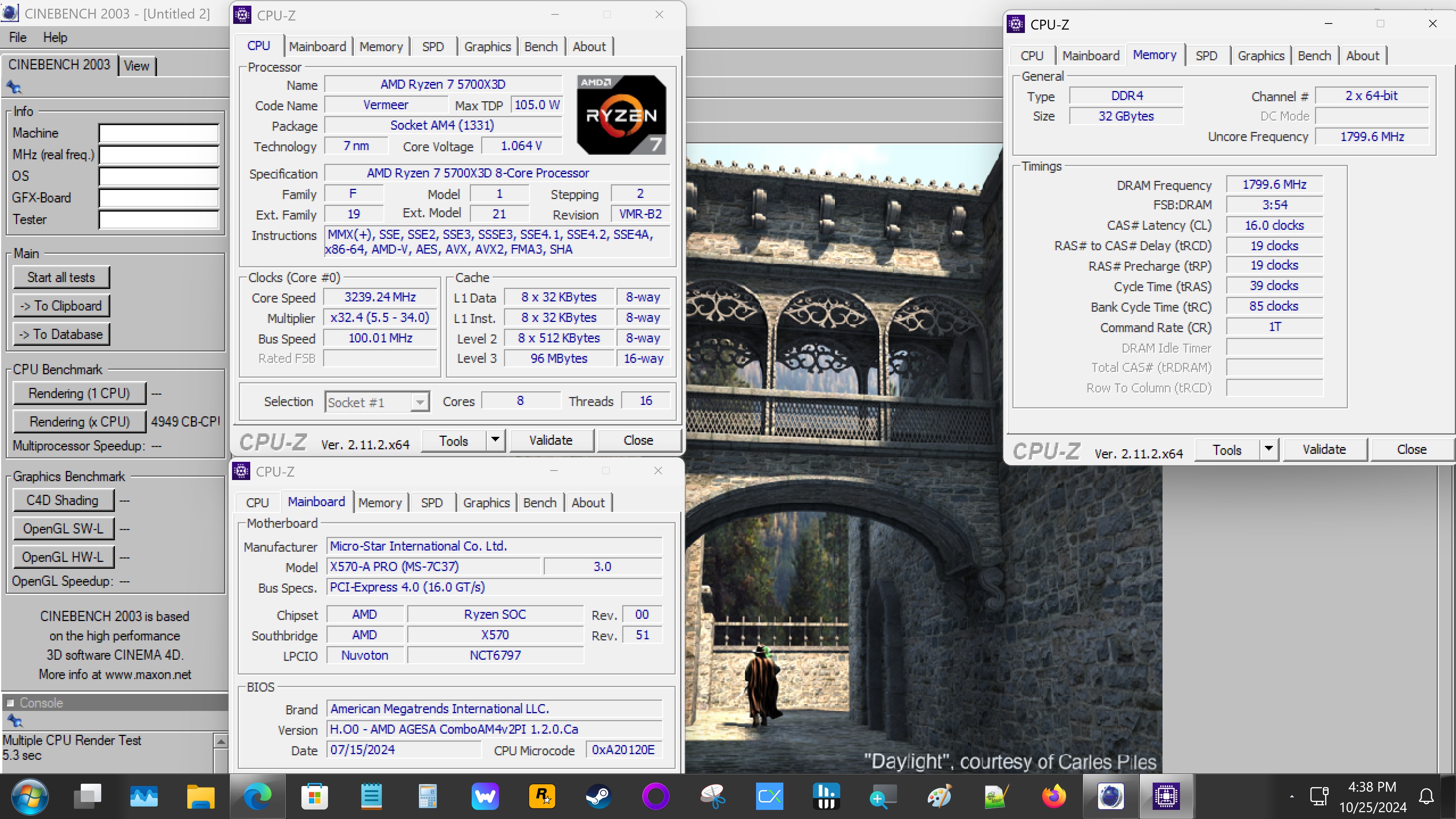Open Snipping Tool from the taskbar

713,796
